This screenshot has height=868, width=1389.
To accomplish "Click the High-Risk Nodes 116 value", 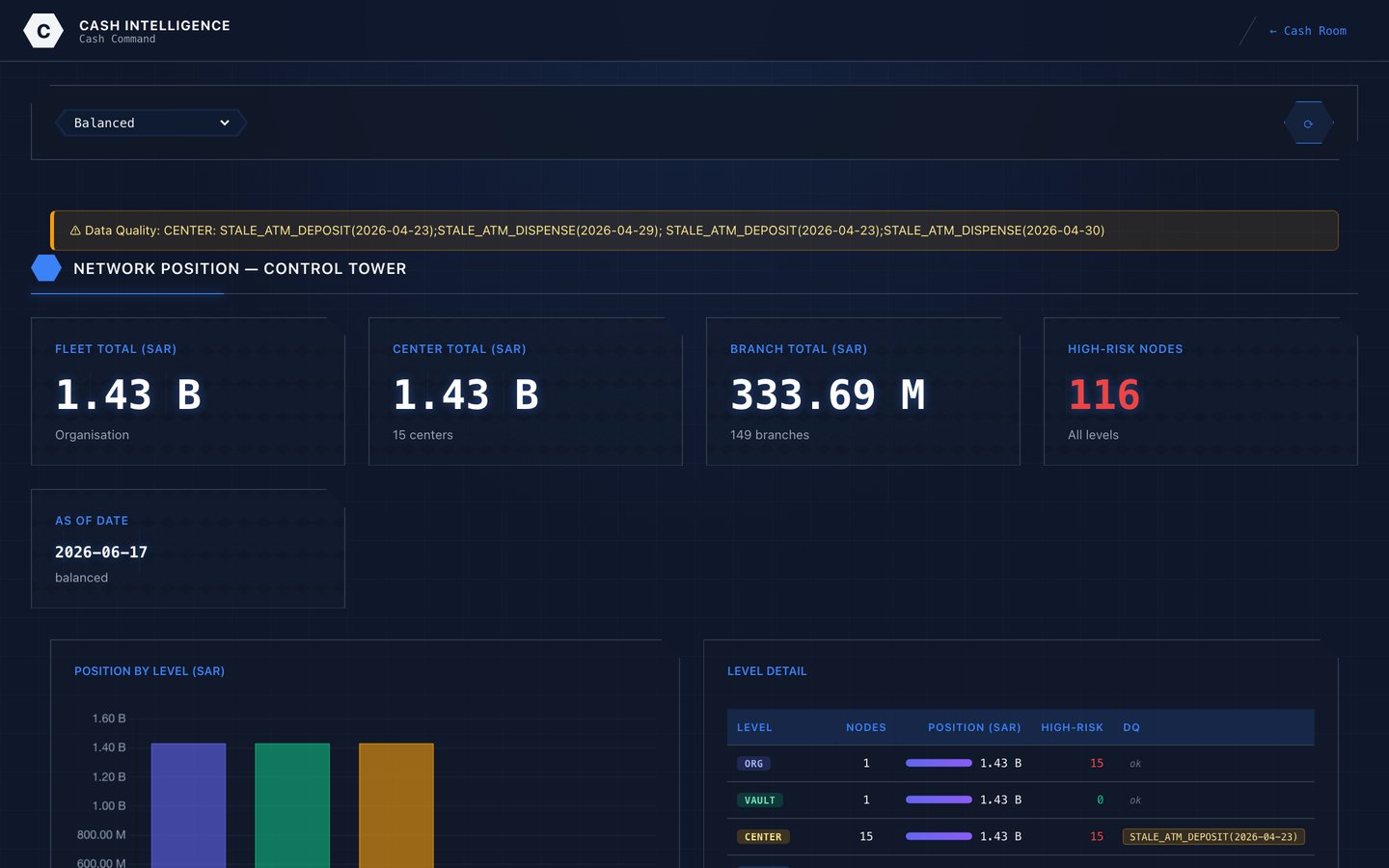I will pyautogui.click(x=1103, y=394).
